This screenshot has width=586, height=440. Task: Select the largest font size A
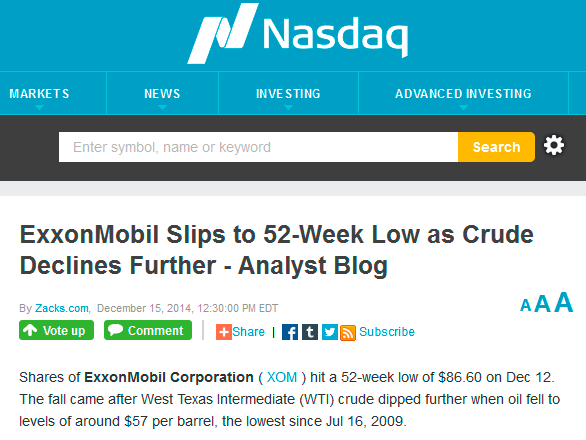[564, 302]
